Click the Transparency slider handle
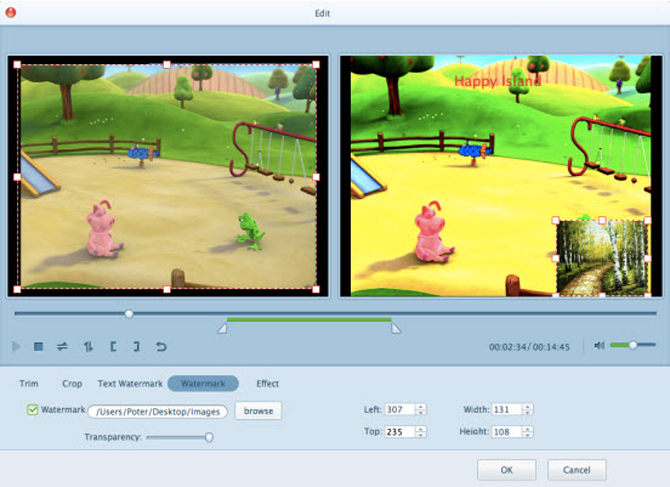Viewport: 670px width, 487px height. (209, 437)
